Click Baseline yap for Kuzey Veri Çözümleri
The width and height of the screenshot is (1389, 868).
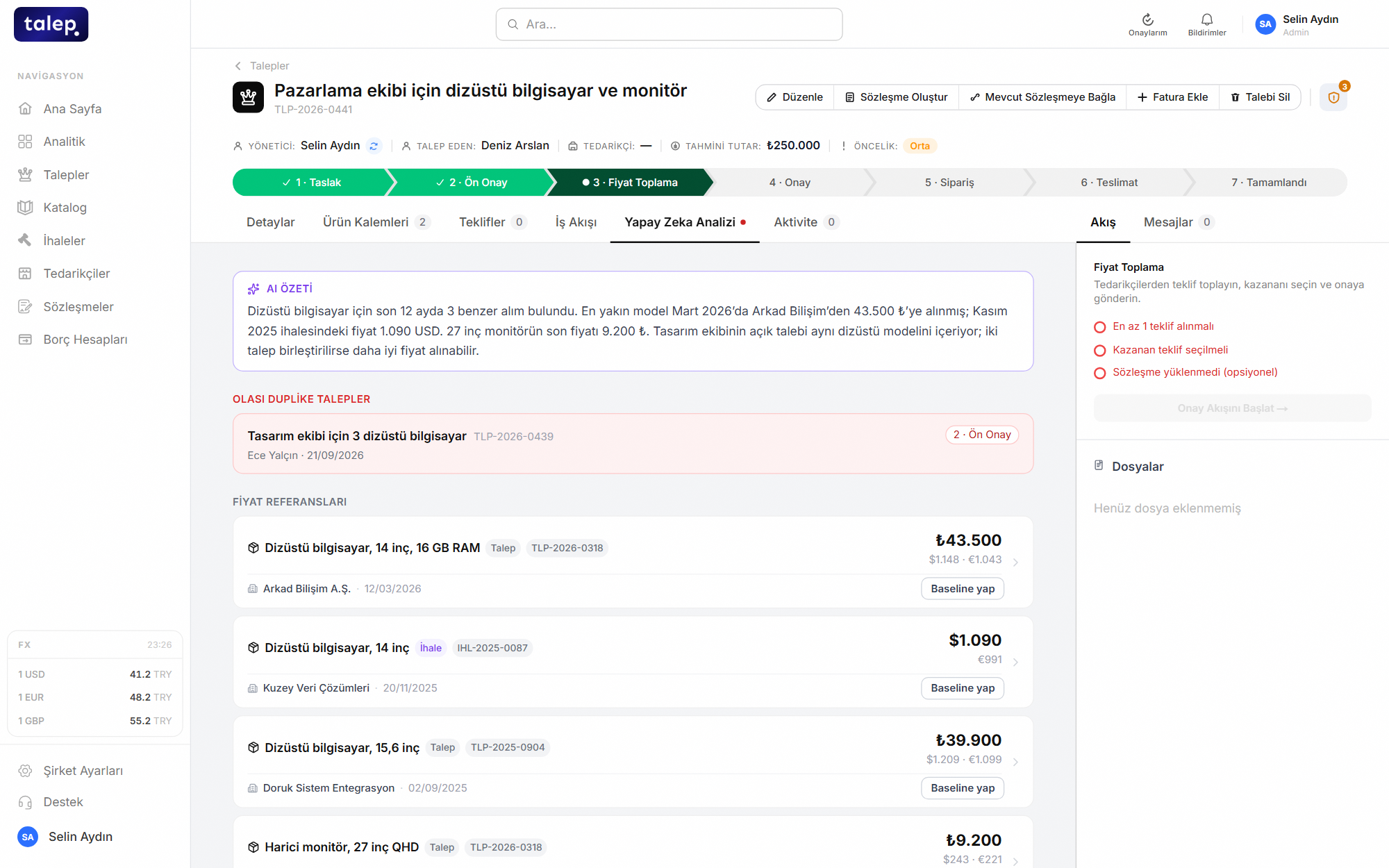963,688
